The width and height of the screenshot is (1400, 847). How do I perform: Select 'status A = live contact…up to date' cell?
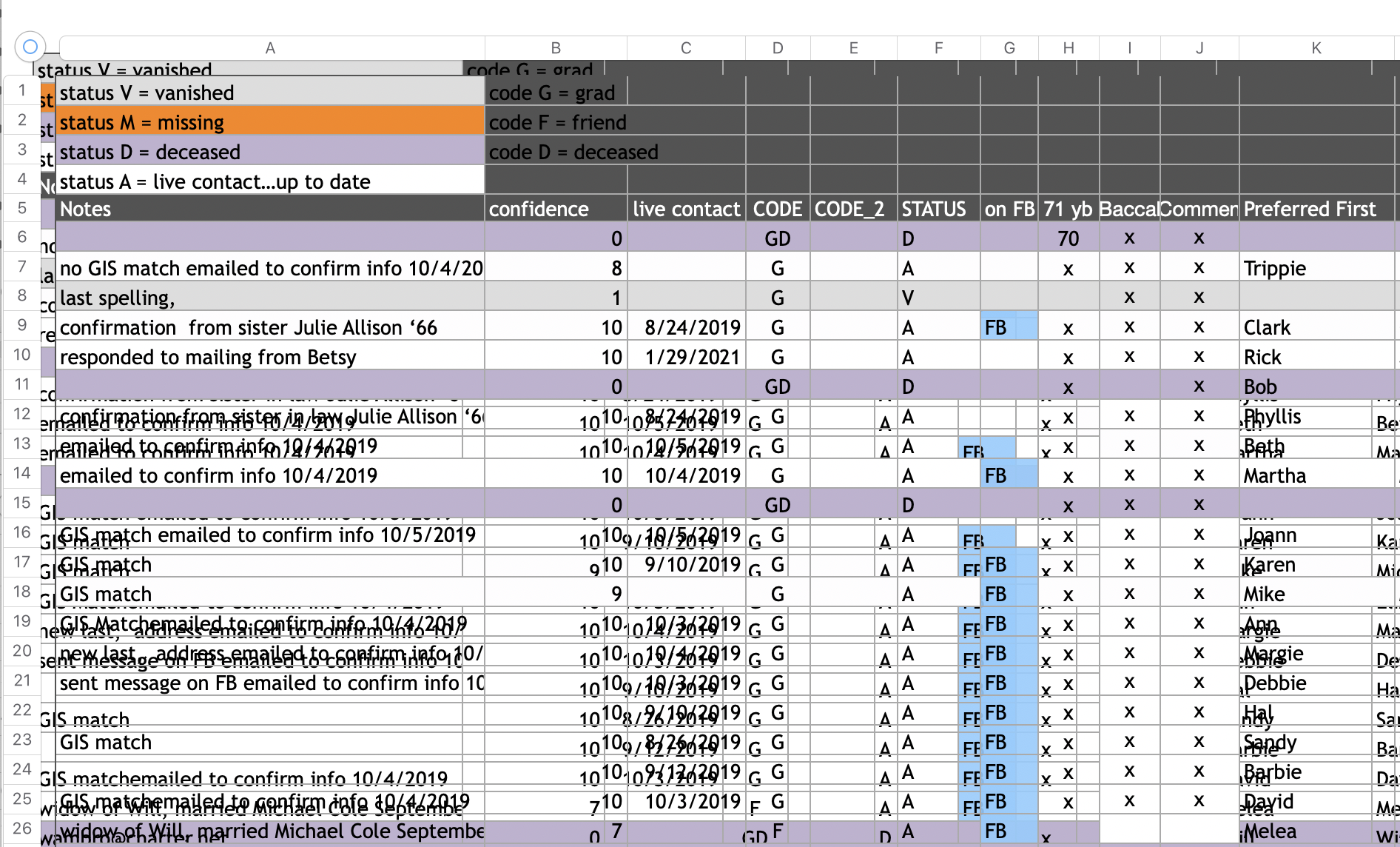[x=270, y=180]
